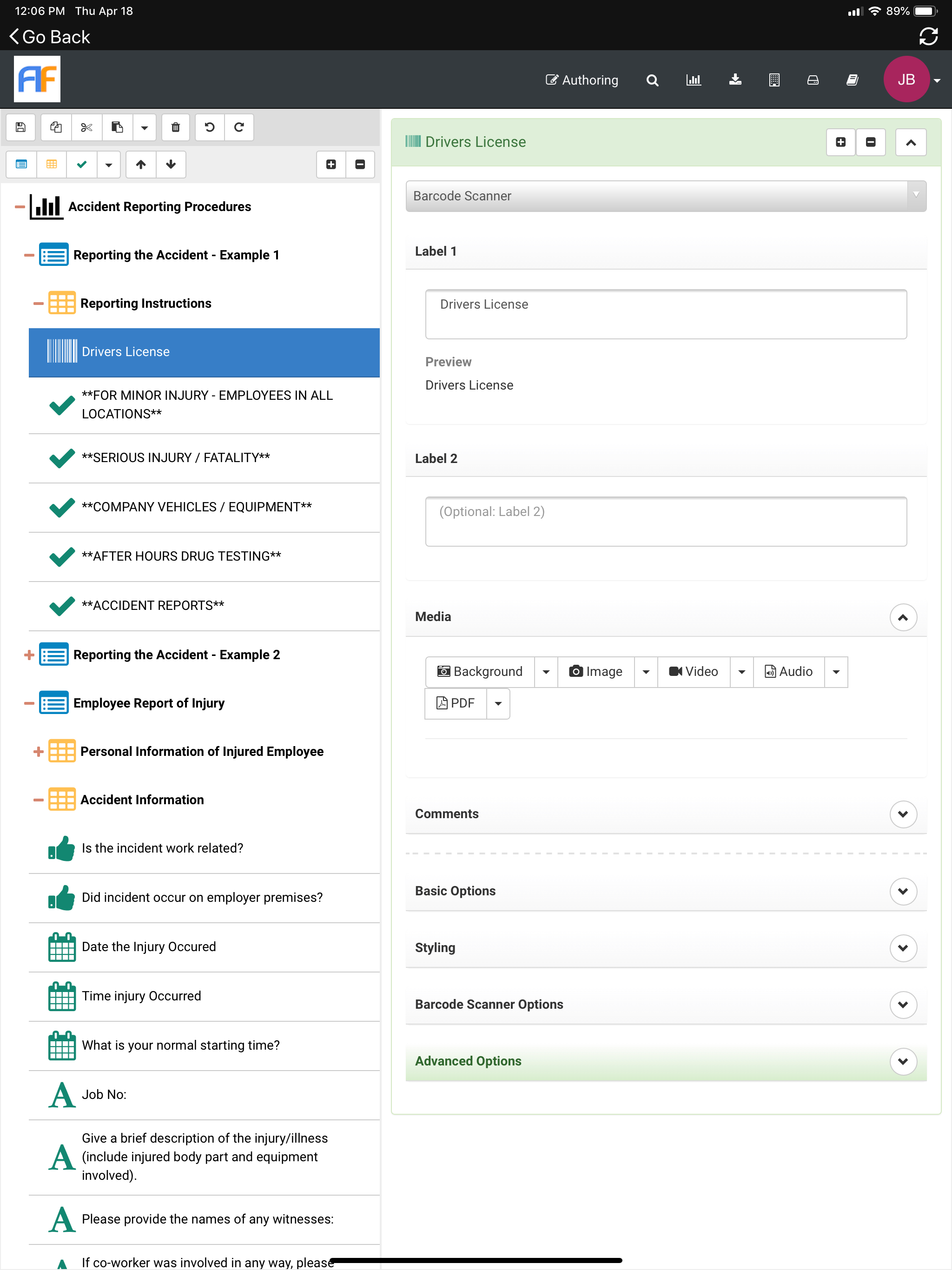952x1270 pixels.
Task: Open the Authoring menu
Action: tap(582, 80)
